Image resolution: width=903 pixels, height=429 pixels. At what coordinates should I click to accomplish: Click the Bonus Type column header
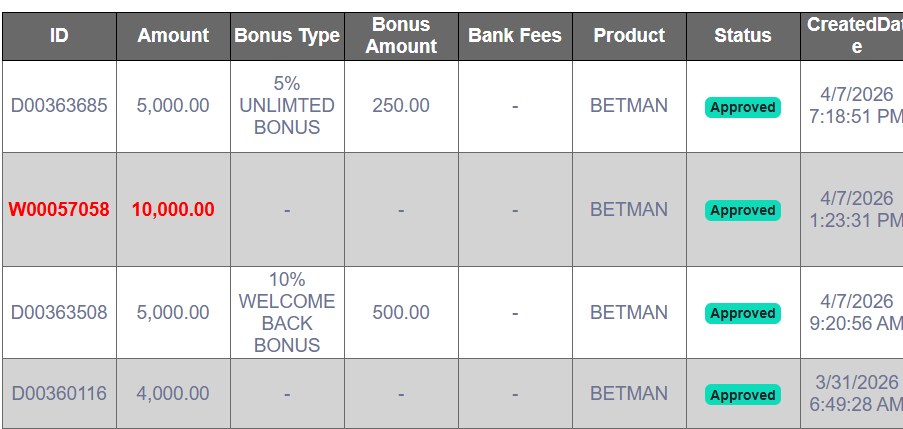point(287,36)
